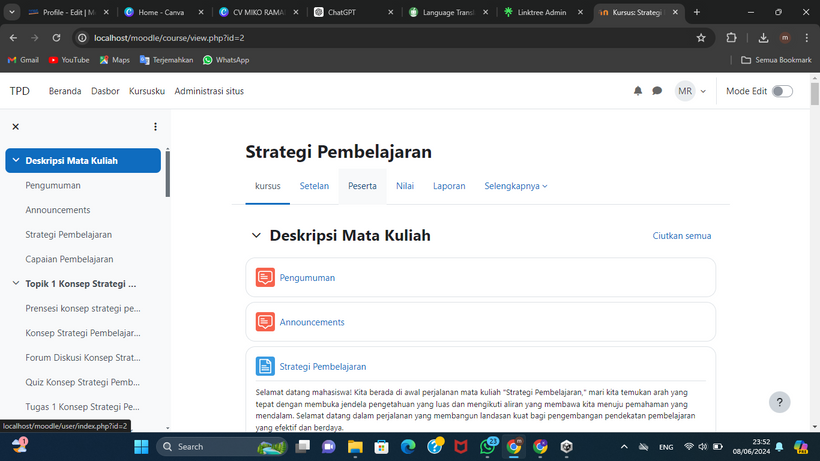
Task: Click the Pengumuman forum activity icon
Action: point(265,278)
